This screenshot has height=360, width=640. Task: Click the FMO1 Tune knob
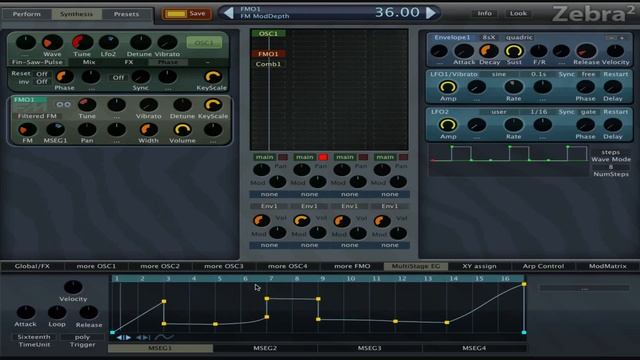pyautogui.click(x=87, y=105)
